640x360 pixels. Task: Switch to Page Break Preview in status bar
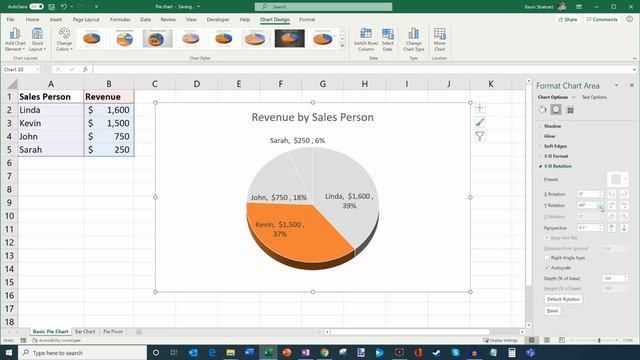click(x=562, y=340)
